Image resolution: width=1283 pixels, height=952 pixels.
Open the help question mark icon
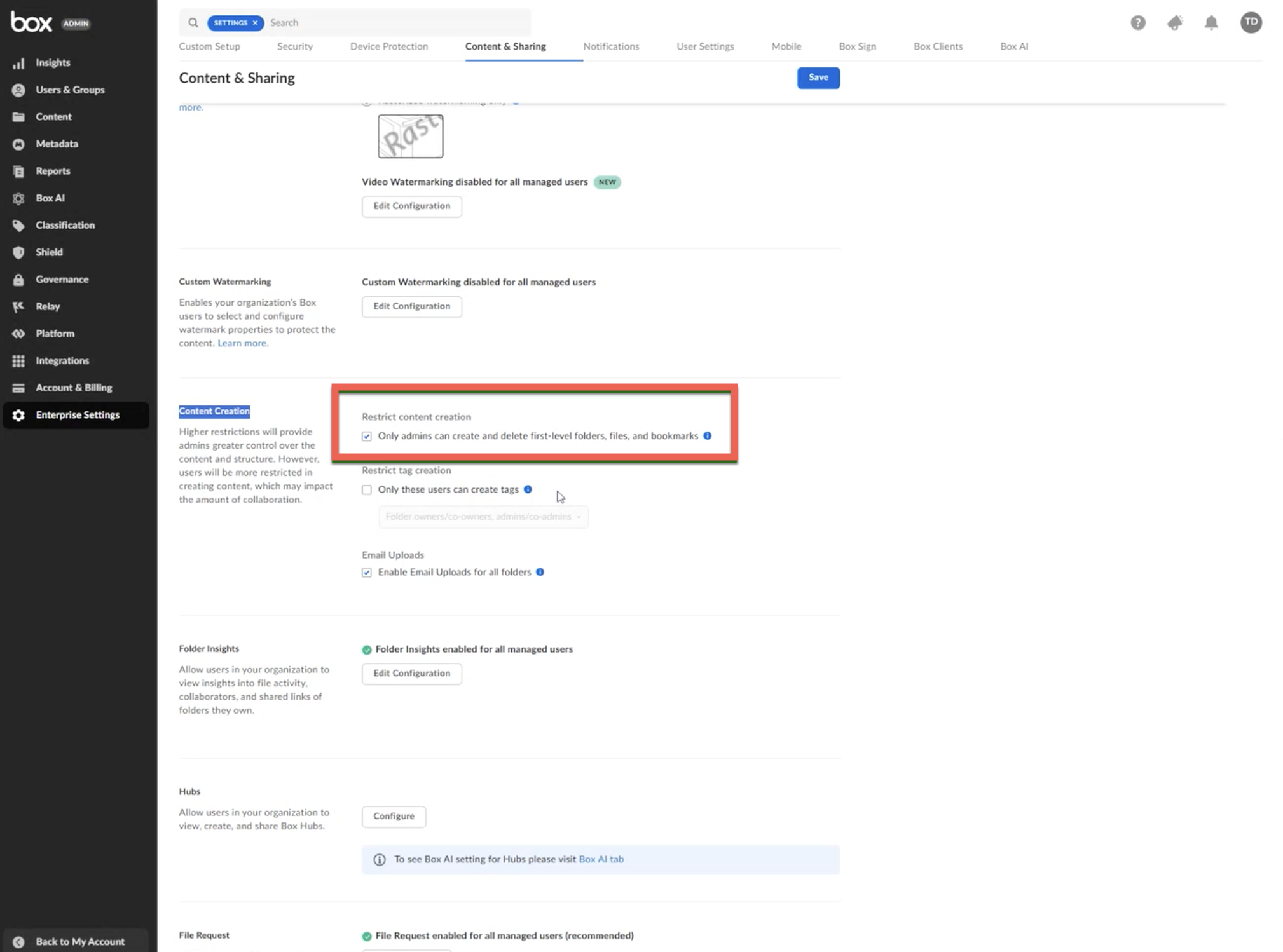(x=1137, y=23)
